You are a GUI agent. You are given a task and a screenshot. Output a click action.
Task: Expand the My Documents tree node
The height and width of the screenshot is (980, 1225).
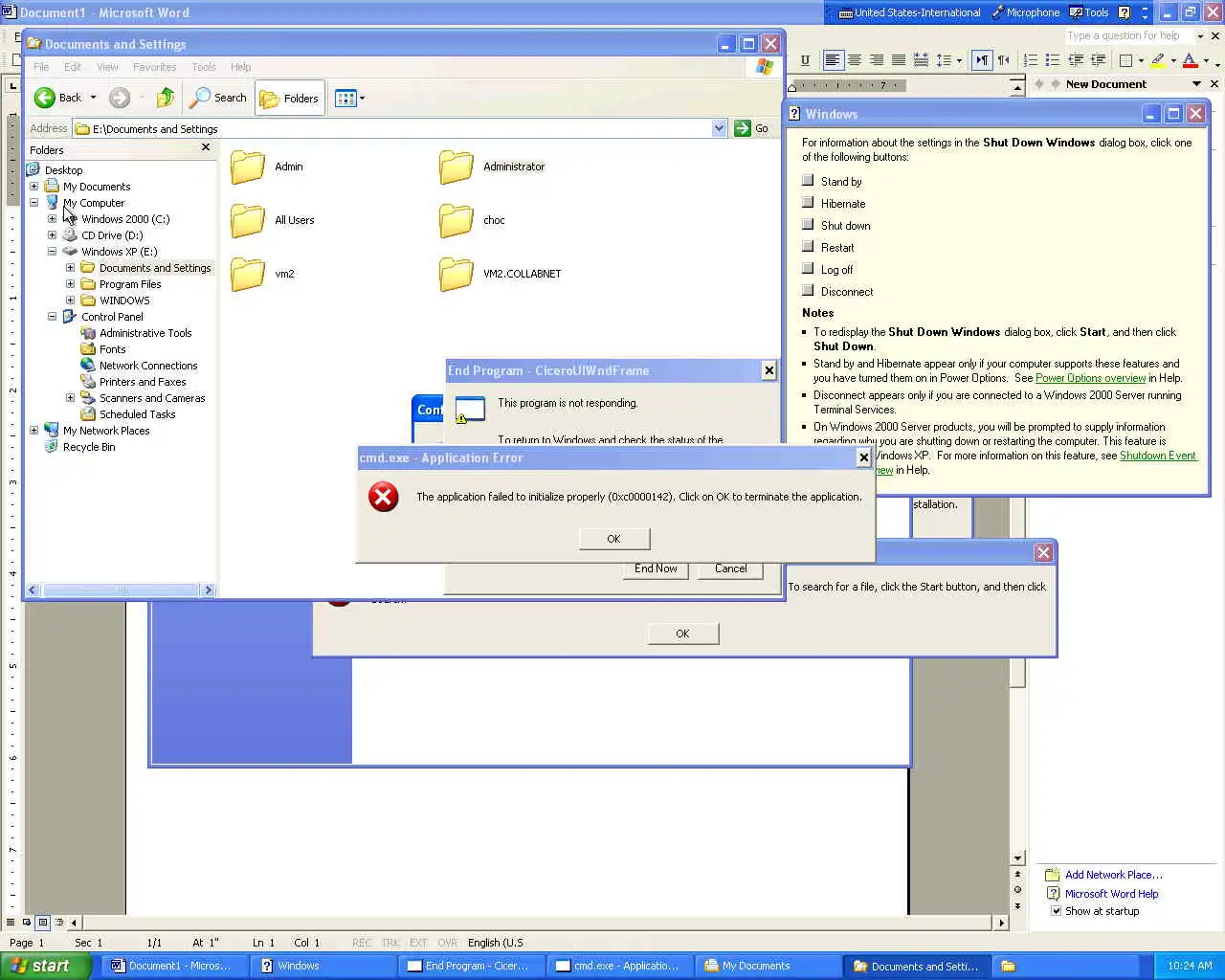coord(34,187)
